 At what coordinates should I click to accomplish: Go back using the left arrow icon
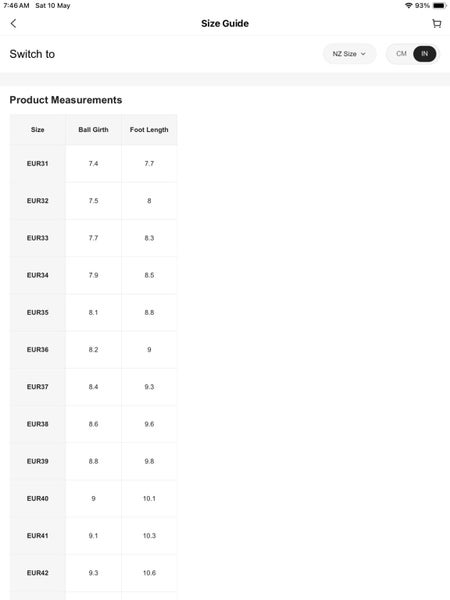[x=13, y=23]
